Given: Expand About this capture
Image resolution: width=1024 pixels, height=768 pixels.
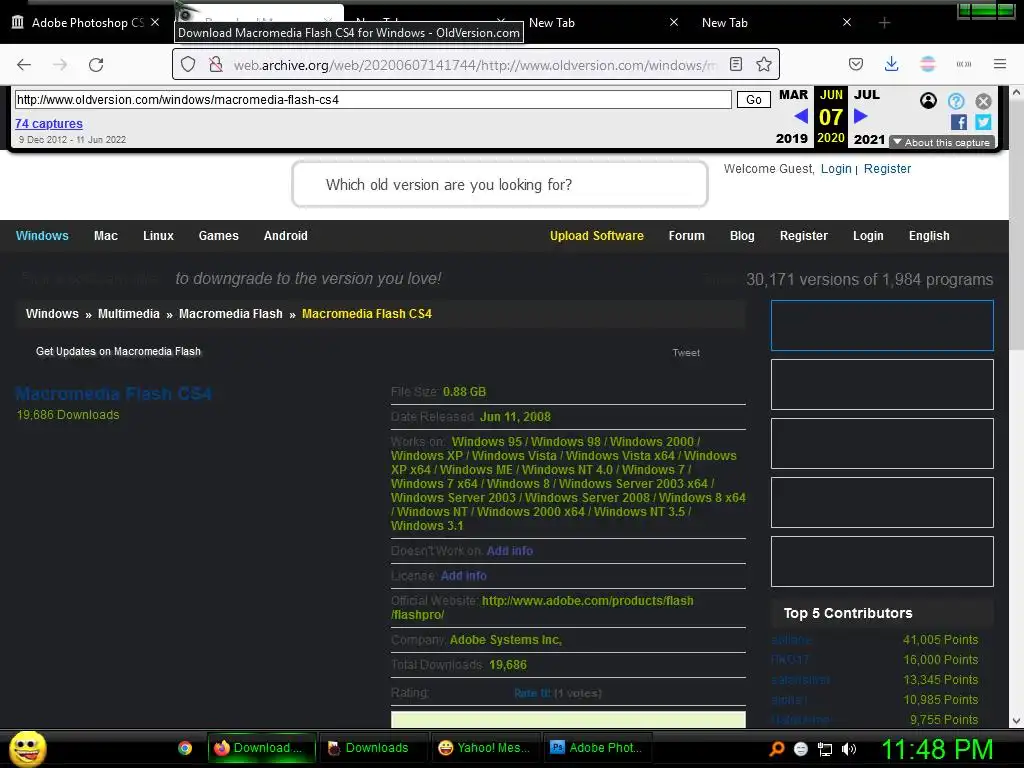Looking at the screenshot, I should [x=941, y=142].
